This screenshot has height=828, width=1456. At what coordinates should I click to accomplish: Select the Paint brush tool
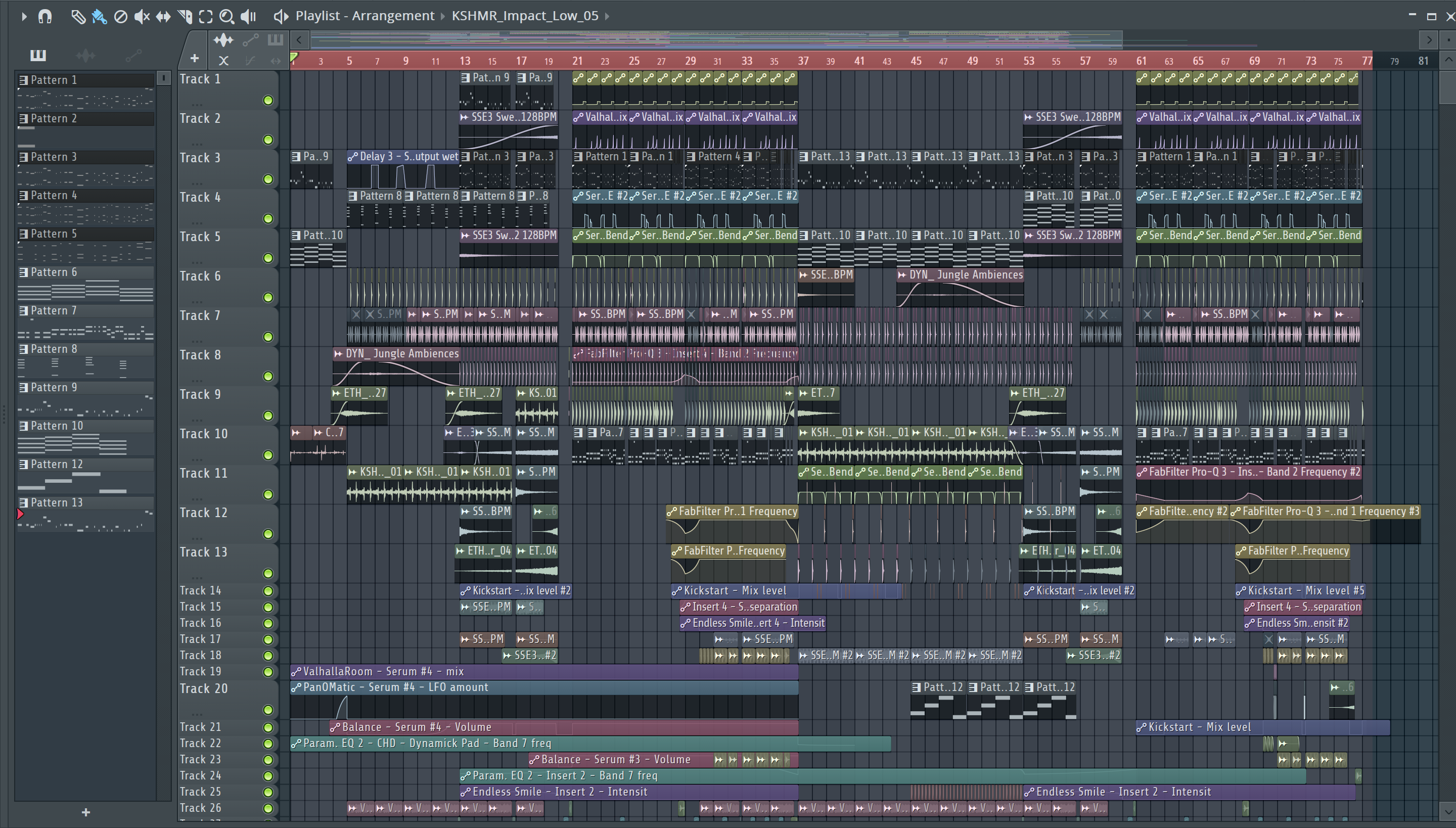[99, 17]
